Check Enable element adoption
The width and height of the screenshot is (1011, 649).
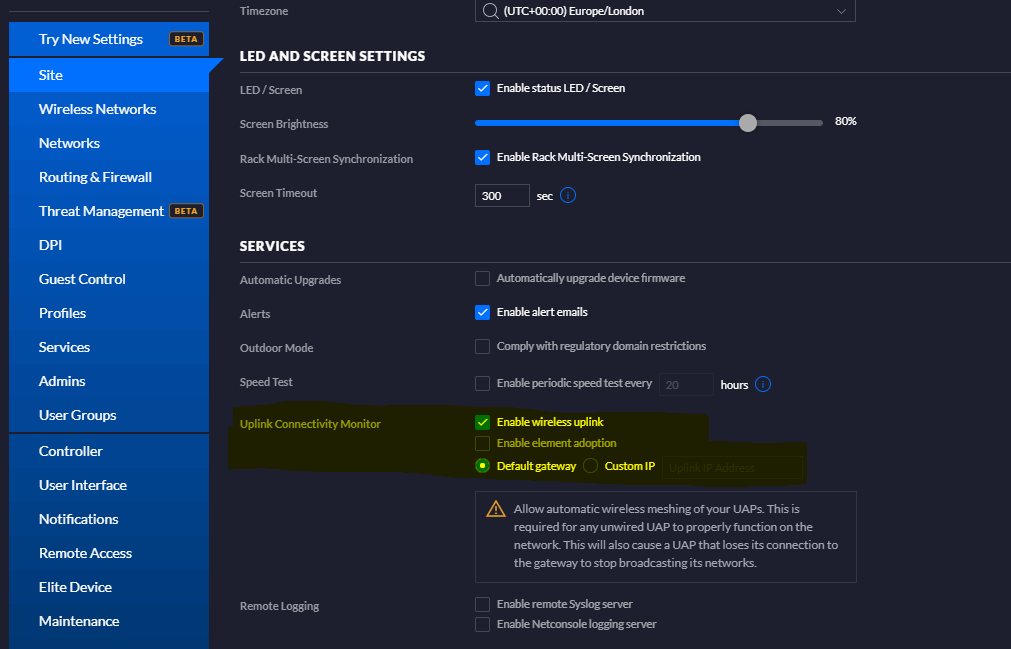tap(483, 443)
